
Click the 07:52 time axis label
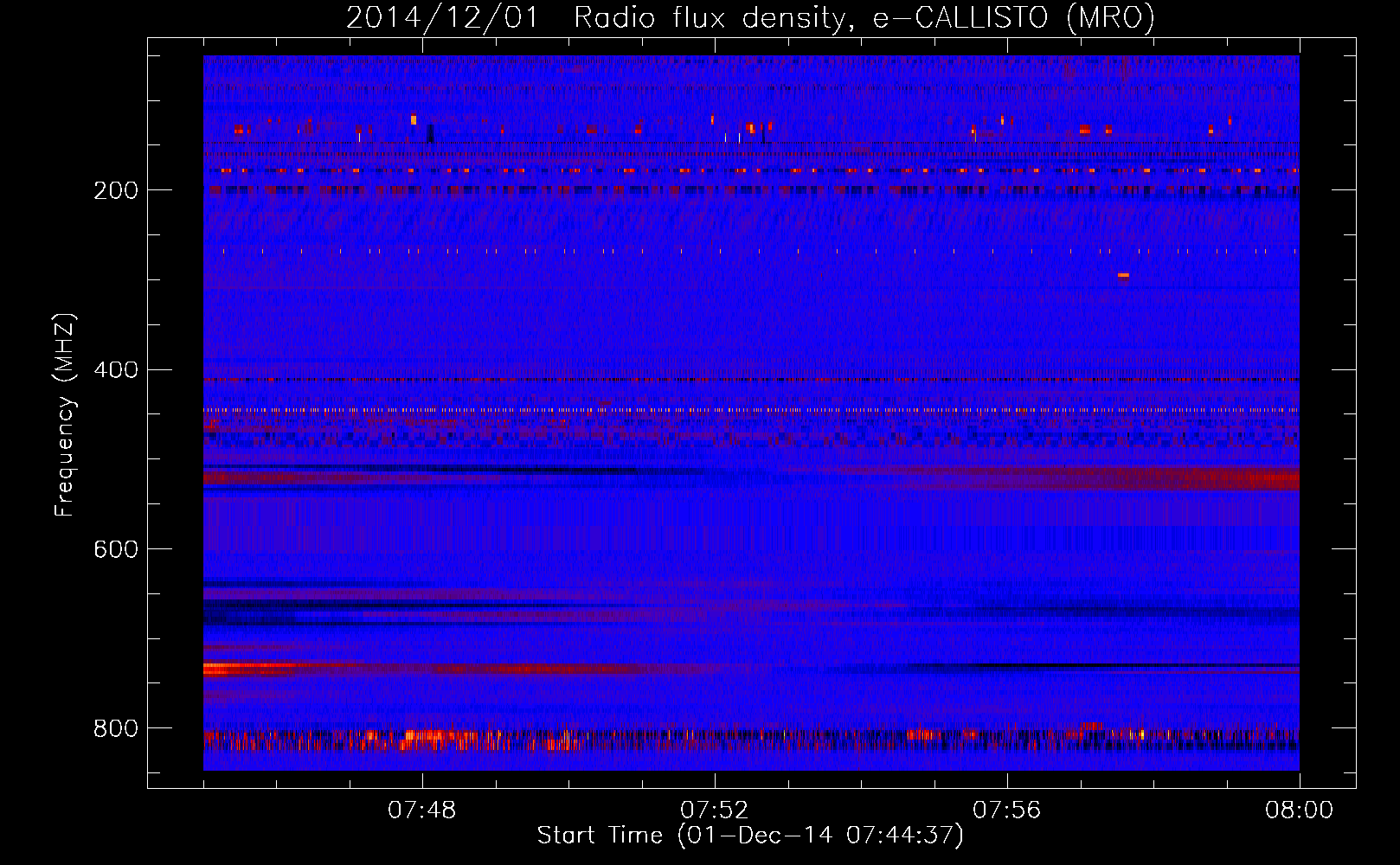point(714,811)
